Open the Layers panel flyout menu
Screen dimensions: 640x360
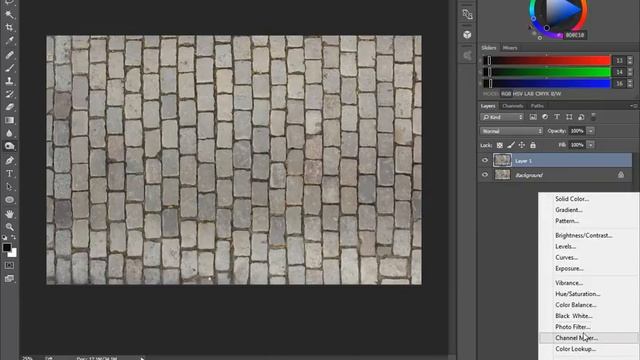tap(634, 106)
